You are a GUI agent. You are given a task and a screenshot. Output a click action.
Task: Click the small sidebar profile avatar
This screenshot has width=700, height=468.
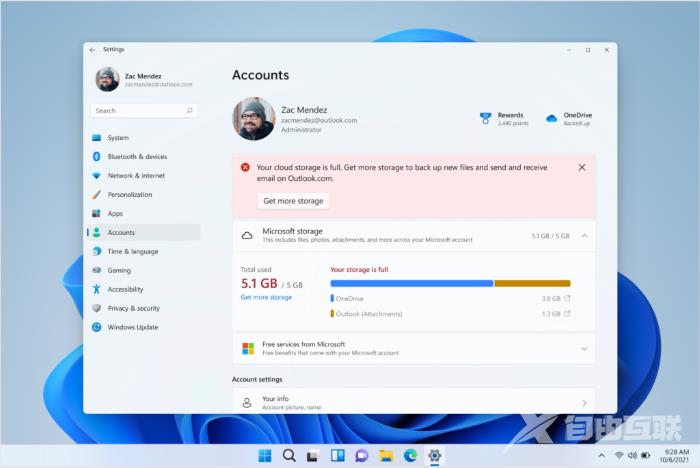(x=107, y=79)
